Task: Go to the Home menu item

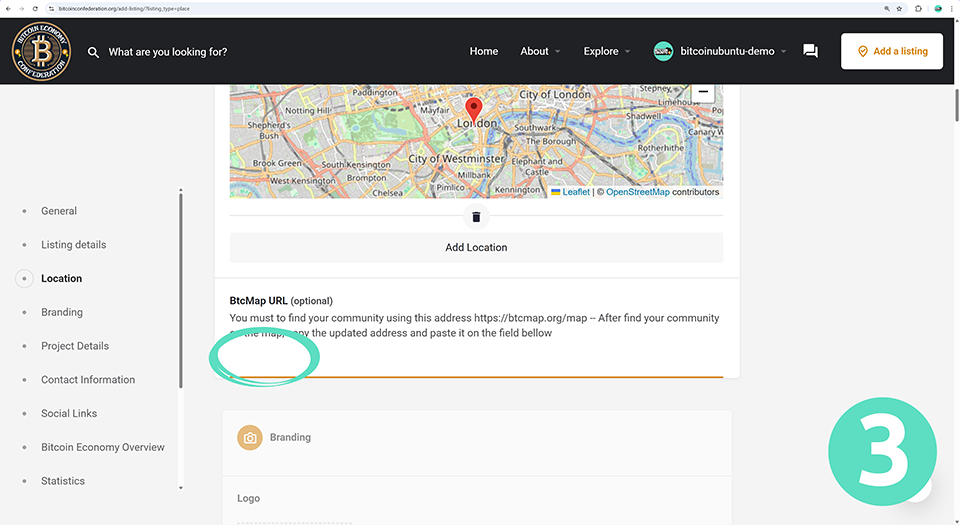Action: tap(484, 51)
